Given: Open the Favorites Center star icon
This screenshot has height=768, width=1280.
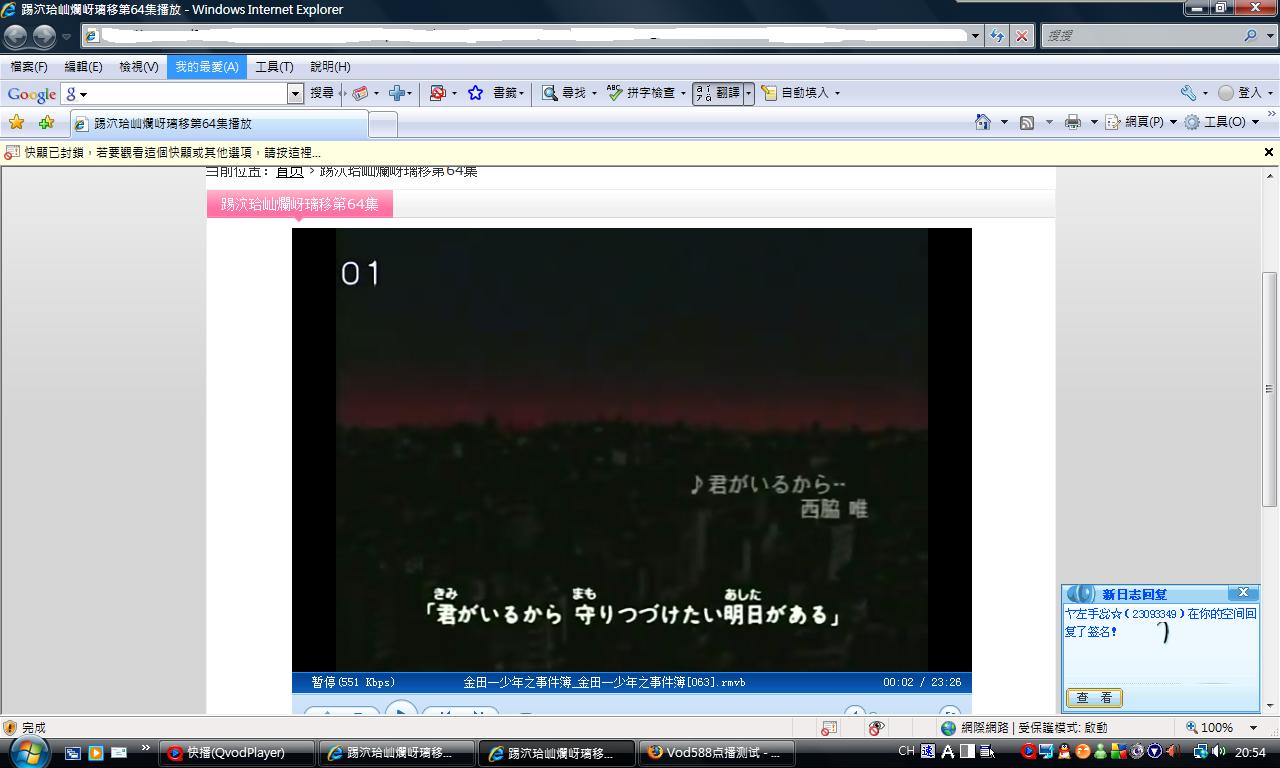Looking at the screenshot, I should pyautogui.click(x=16, y=123).
